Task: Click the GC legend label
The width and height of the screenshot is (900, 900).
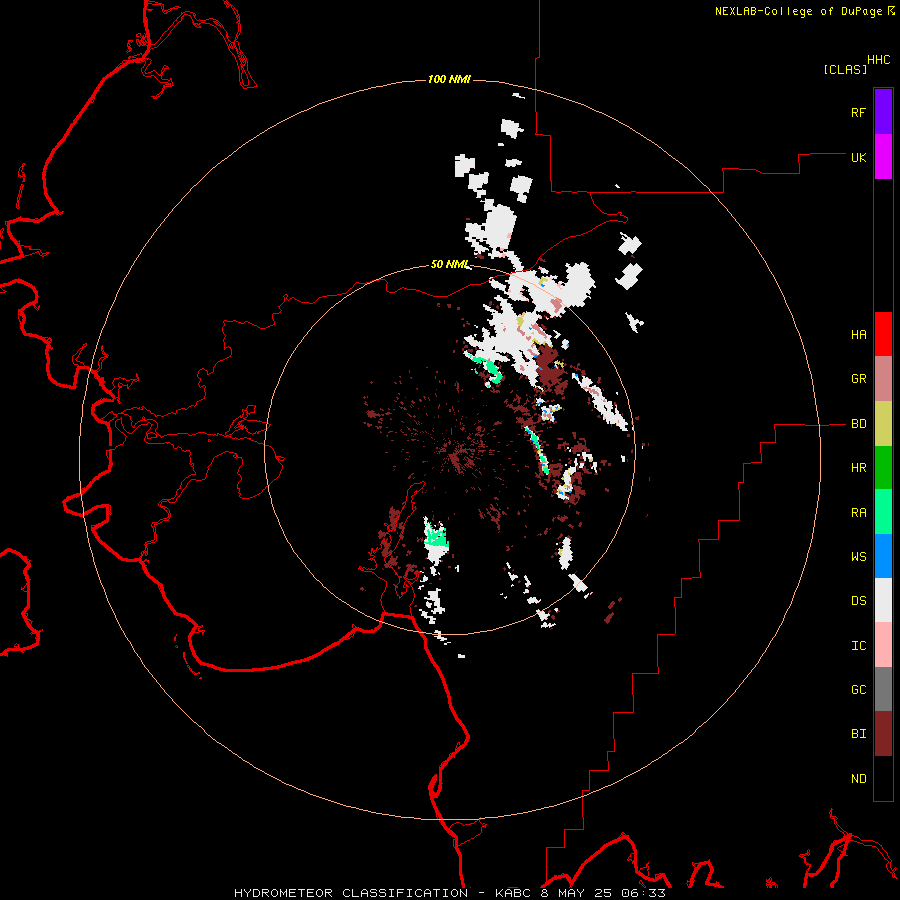Action: coord(859,690)
